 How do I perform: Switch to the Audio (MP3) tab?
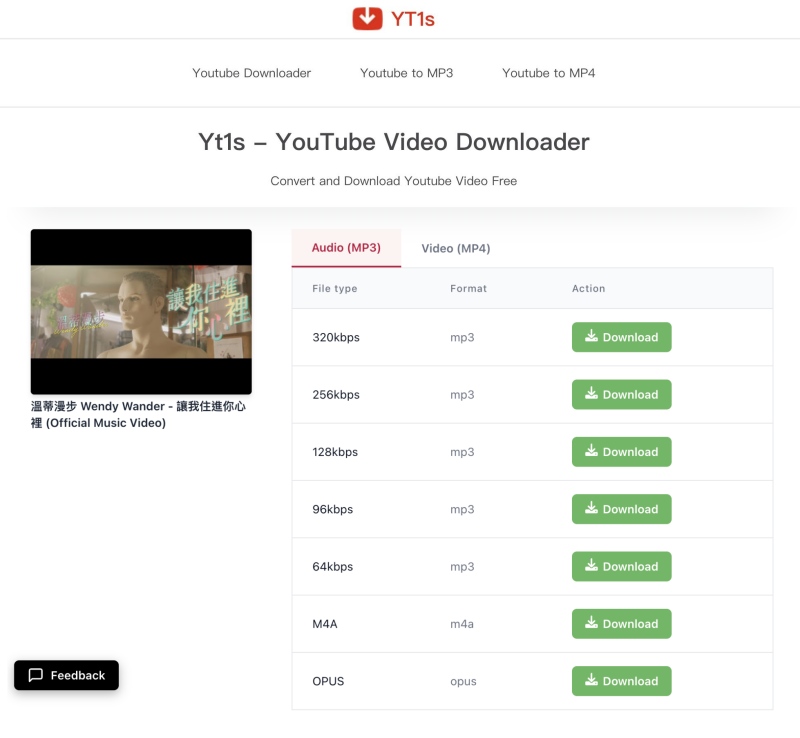point(346,248)
